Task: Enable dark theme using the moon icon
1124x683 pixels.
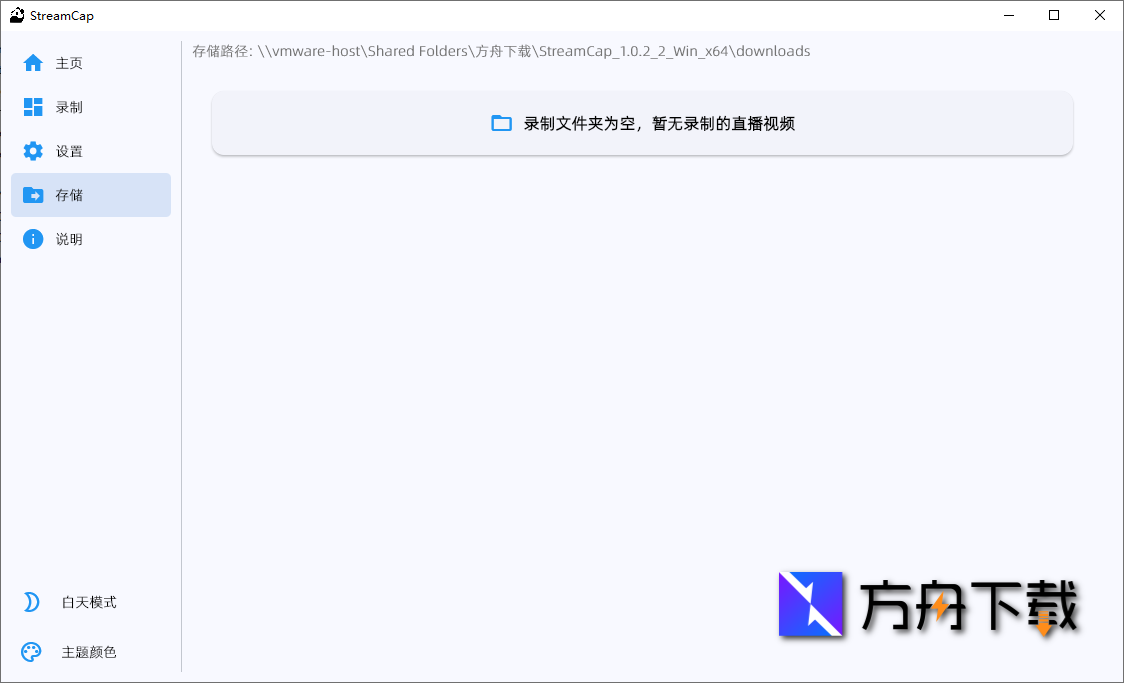Action: pos(30,601)
